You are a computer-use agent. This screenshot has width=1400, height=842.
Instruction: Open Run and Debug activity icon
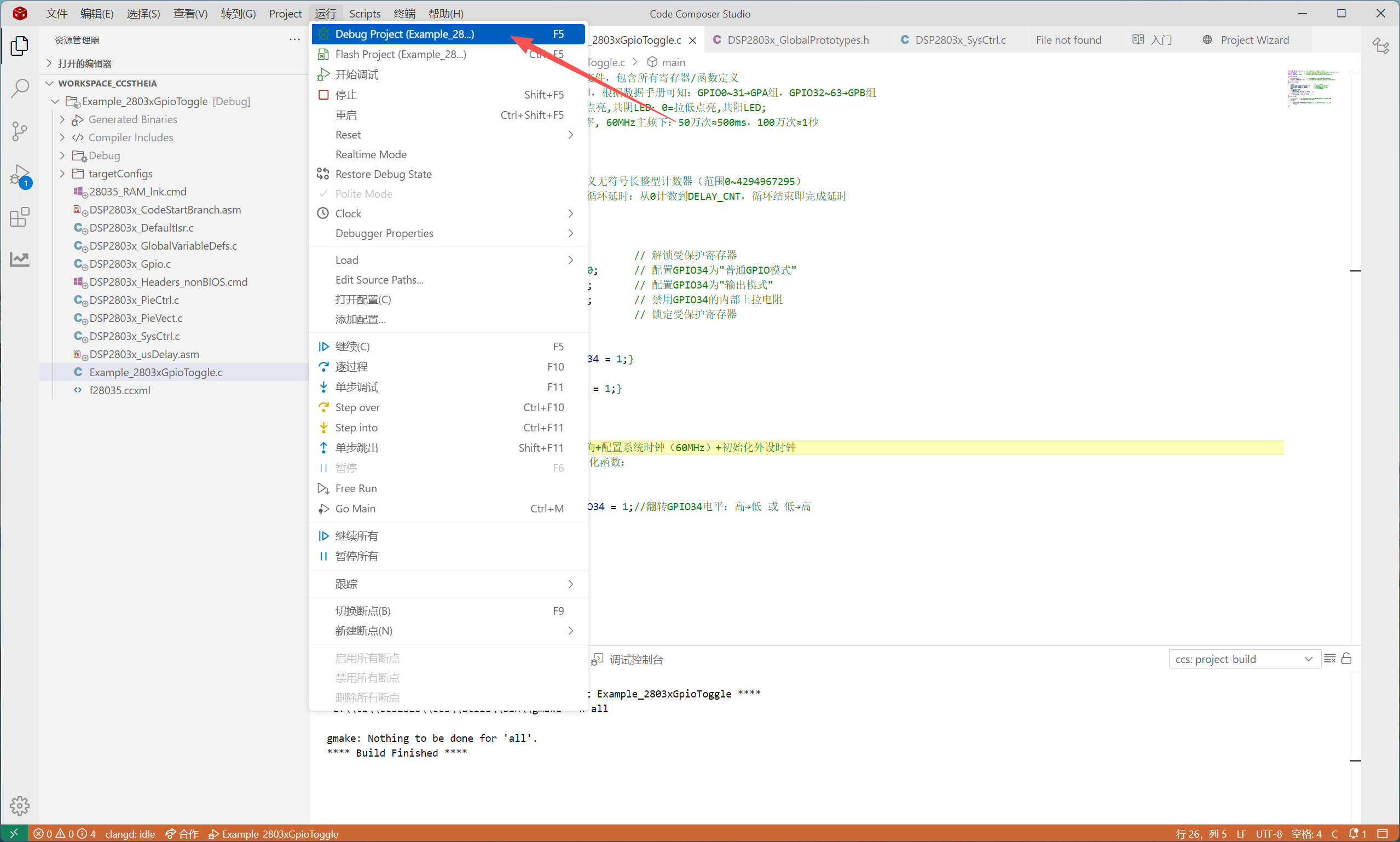[x=20, y=175]
